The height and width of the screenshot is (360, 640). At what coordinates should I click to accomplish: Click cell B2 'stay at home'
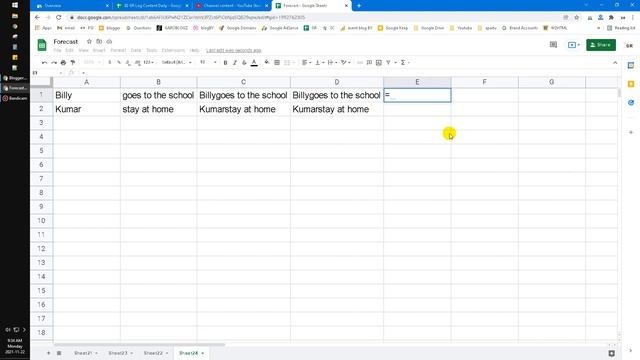point(158,109)
